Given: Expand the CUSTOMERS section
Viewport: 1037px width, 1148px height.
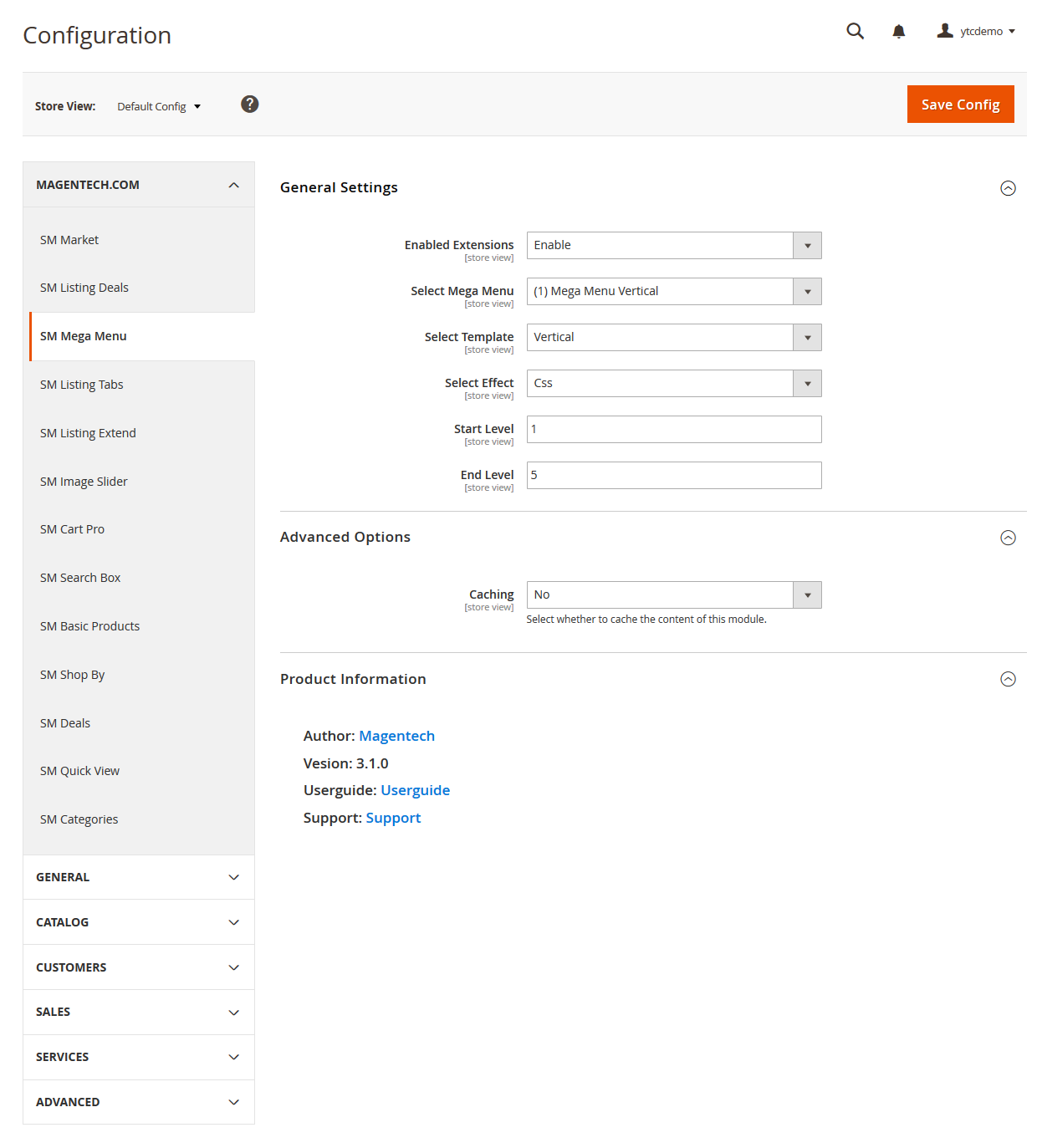Looking at the screenshot, I should coord(139,967).
